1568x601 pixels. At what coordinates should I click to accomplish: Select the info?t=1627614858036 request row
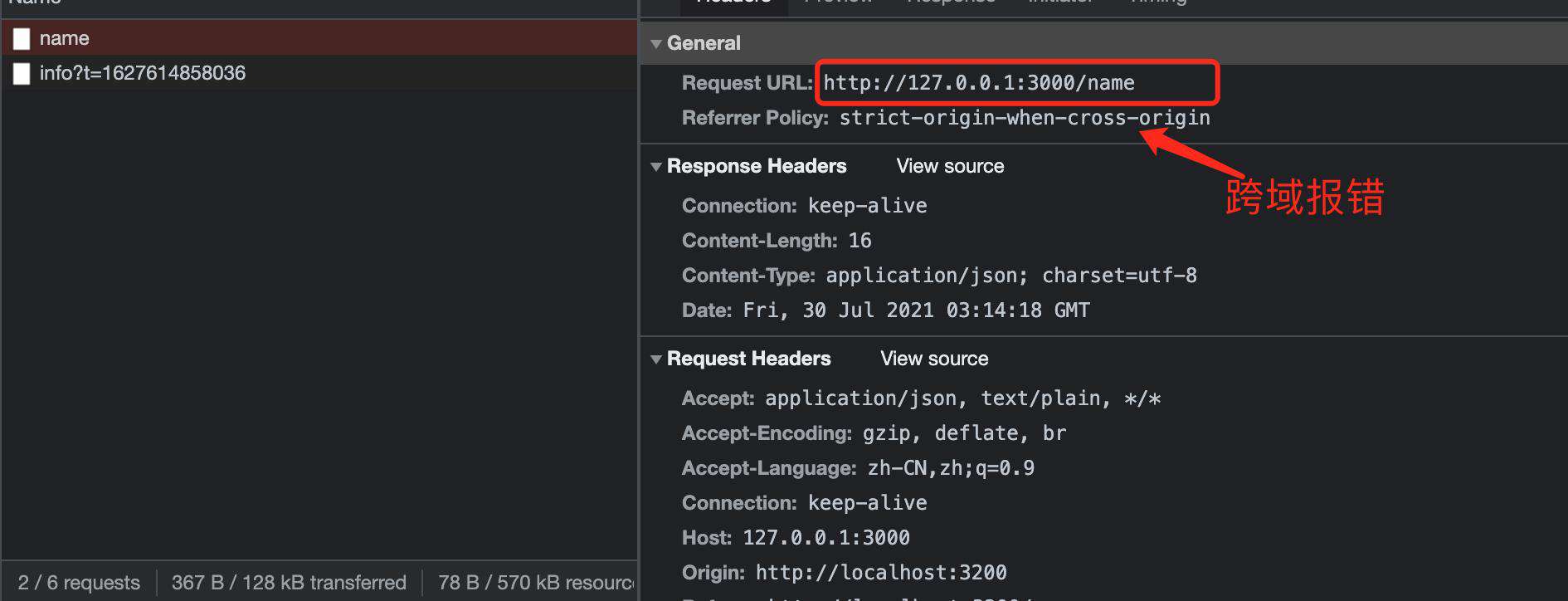pos(319,73)
